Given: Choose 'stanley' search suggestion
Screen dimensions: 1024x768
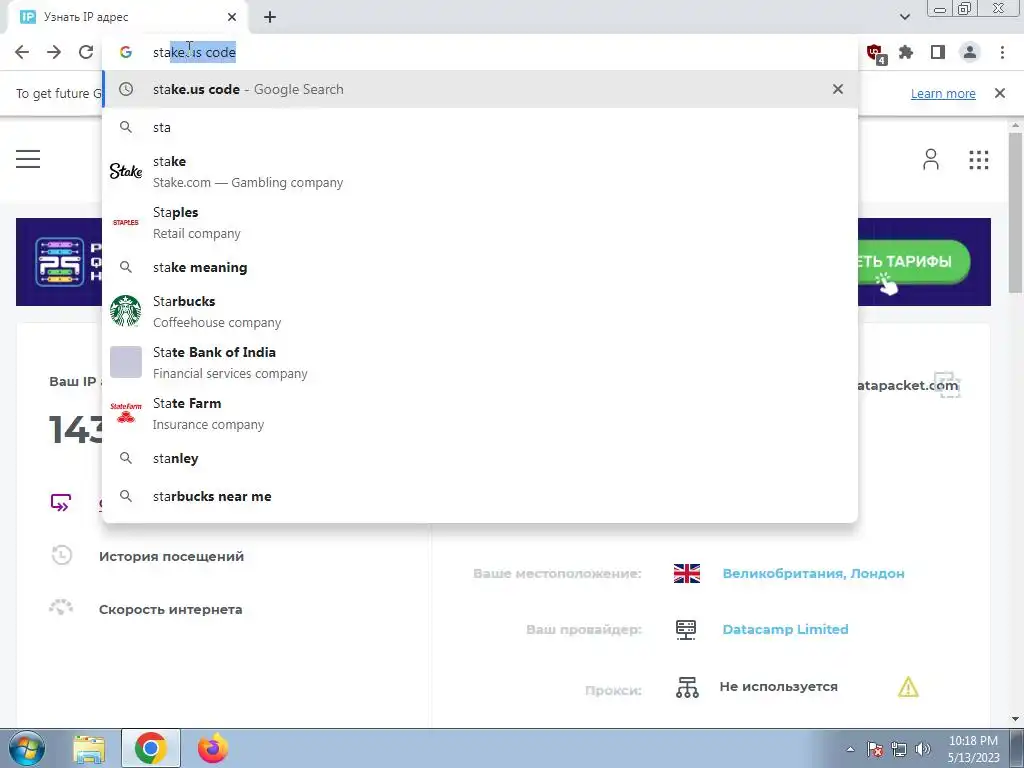Looking at the screenshot, I should tap(480, 458).
